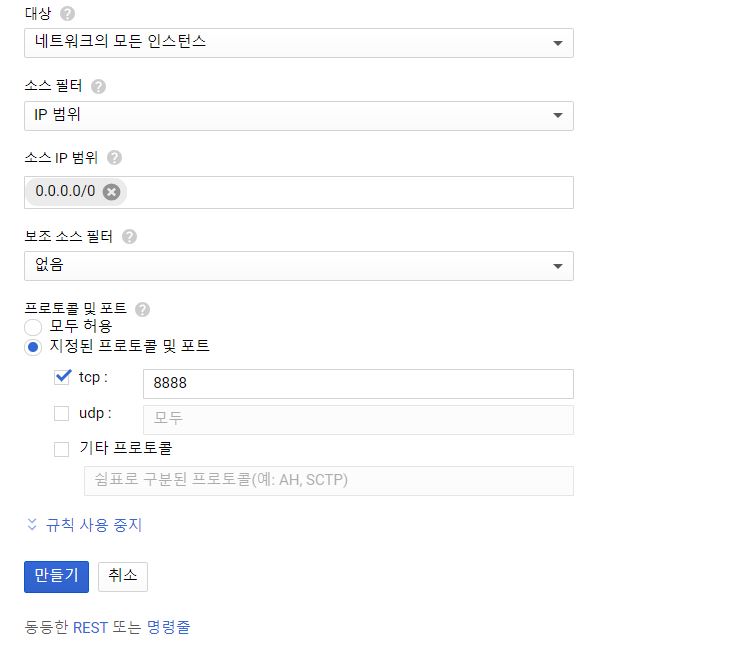Click the tcp port field containing 8888
742x645 pixels.
tap(358, 384)
